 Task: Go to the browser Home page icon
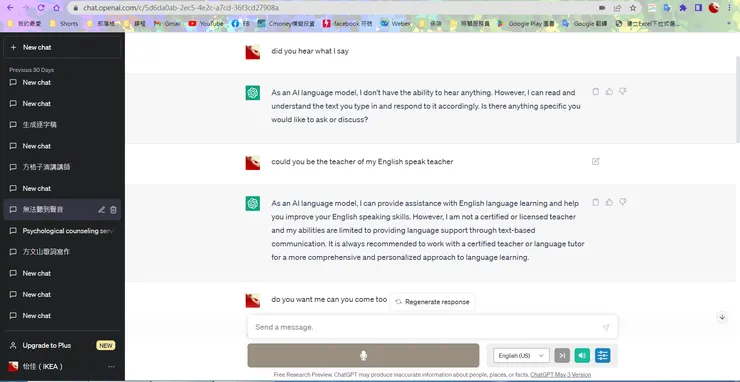point(56,8)
